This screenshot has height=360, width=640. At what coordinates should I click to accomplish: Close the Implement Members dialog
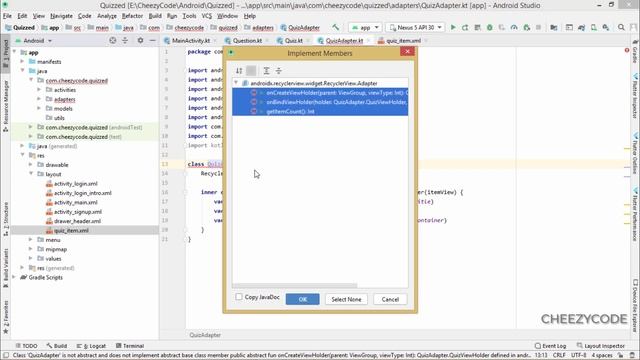(x=407, y=51)
